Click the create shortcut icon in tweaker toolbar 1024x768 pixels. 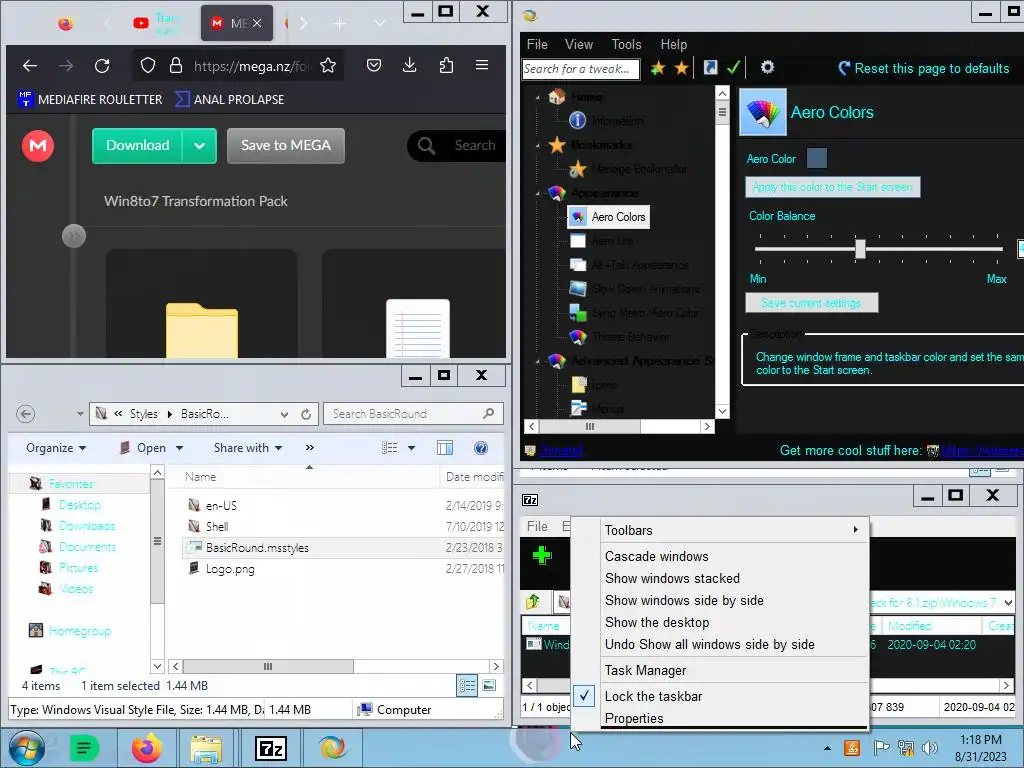(x=711, y=67)
